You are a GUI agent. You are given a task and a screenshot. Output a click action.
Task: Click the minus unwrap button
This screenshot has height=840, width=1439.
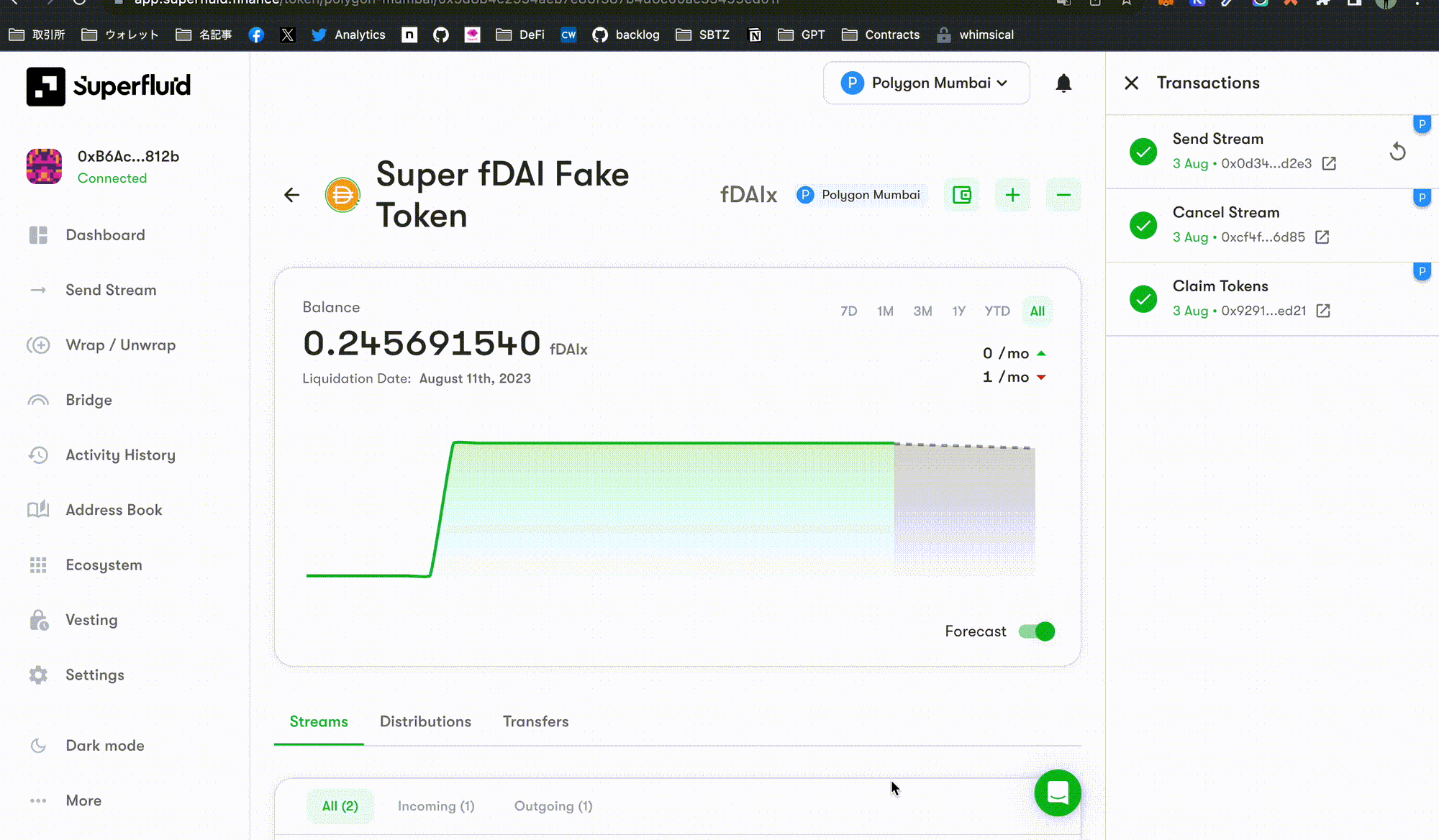pos(1063,195)
